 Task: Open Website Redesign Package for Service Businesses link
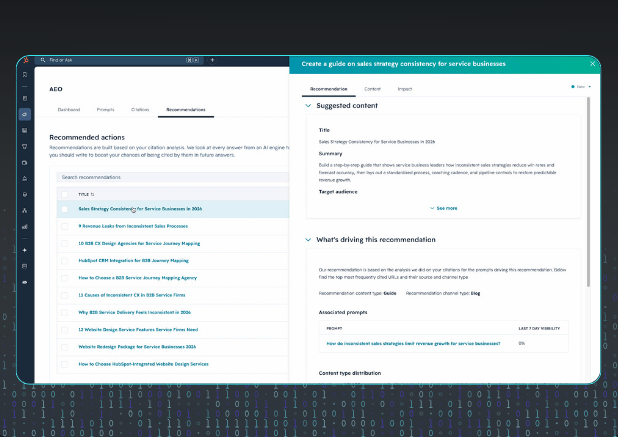coord(137,347)
